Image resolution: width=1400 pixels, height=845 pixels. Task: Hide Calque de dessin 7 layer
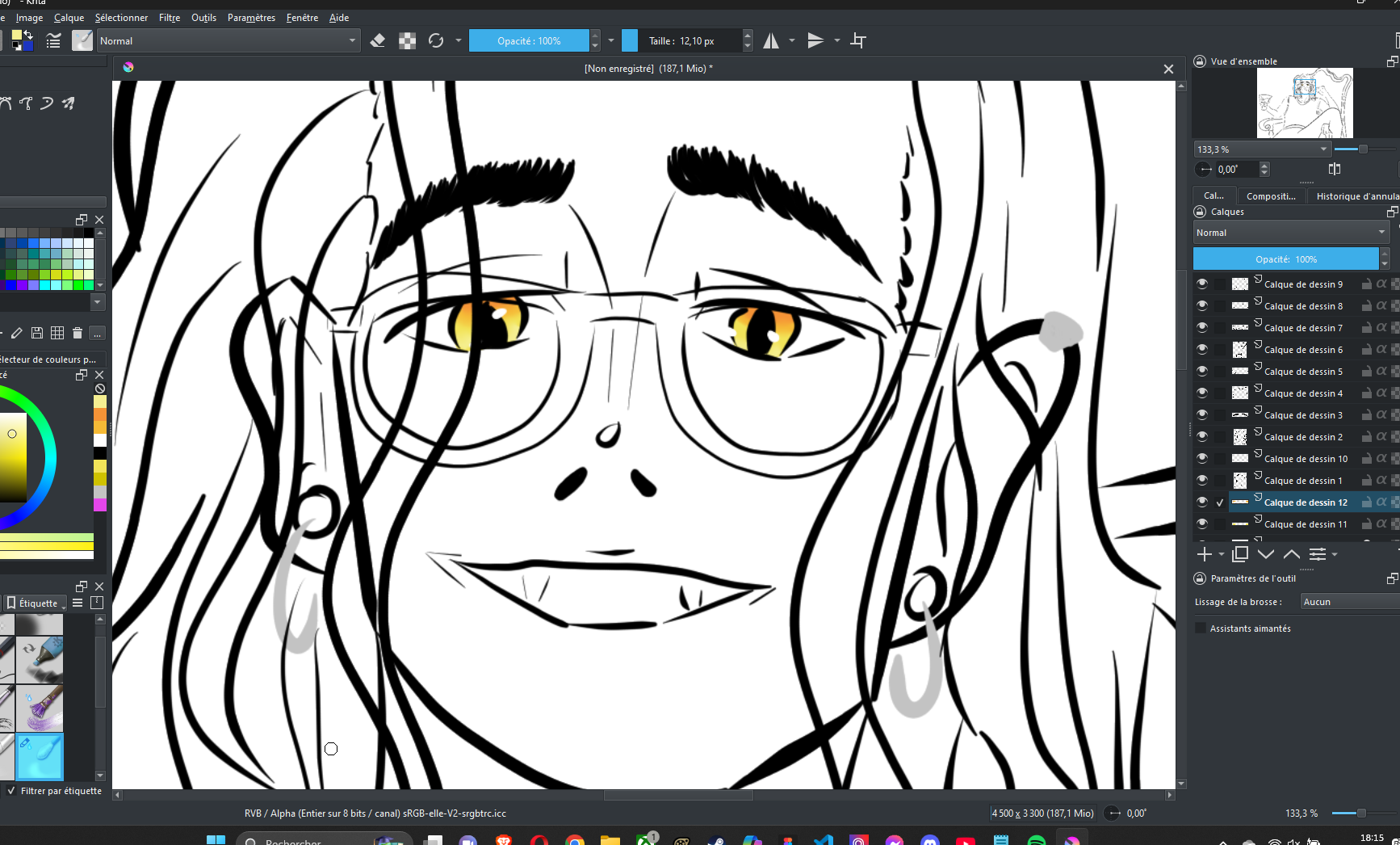point(1202,328)
